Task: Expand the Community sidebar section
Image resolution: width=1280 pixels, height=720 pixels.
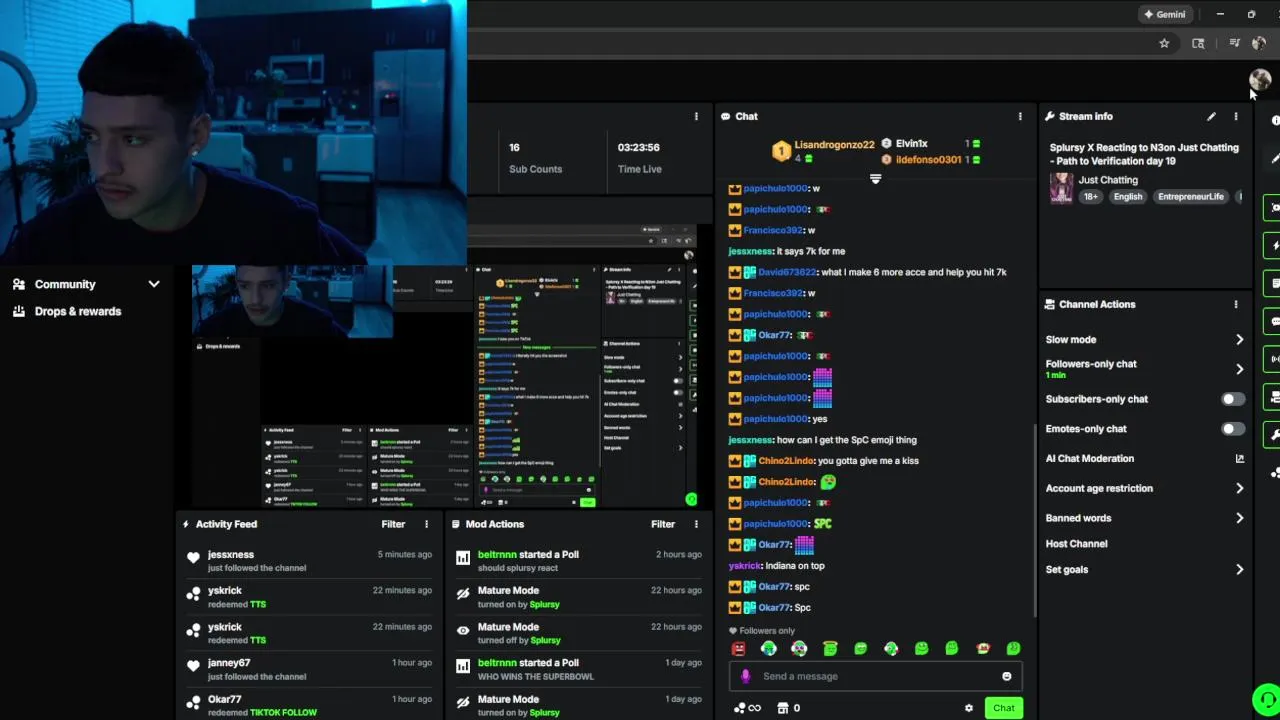Action: pyautogui.click(x=87, y=284)
